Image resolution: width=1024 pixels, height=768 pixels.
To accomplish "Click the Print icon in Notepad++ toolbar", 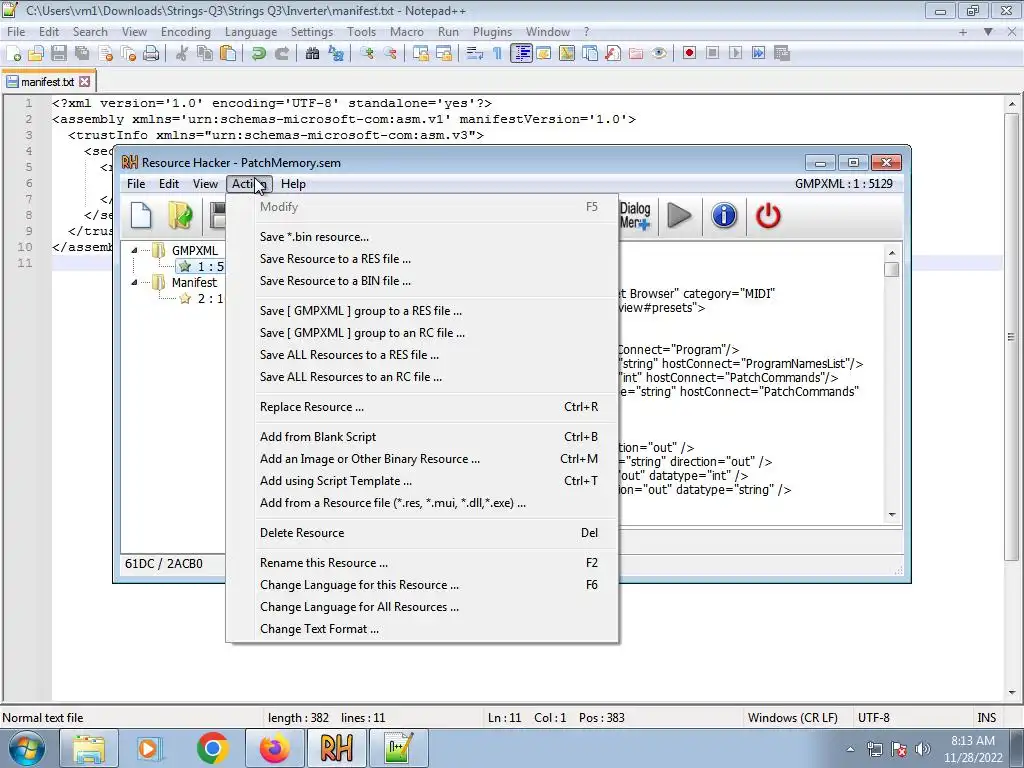I will 151,54.
